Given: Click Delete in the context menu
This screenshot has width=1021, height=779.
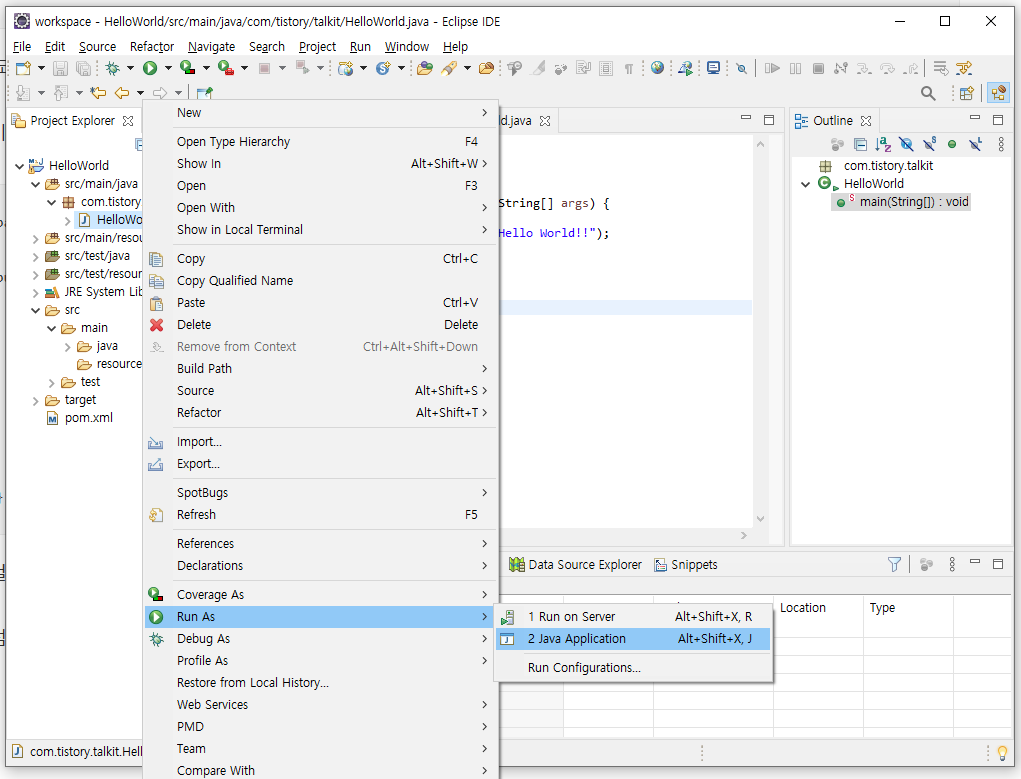Looking at the screenshot, I should tap(320, 324).
